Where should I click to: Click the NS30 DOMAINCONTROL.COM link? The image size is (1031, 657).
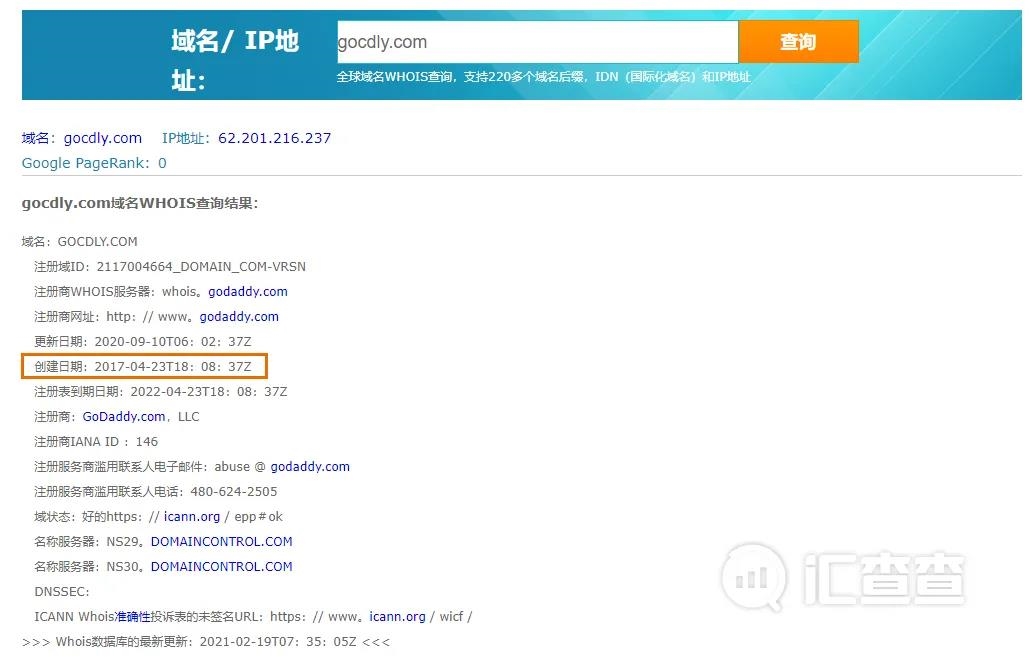tap(222, 566)
